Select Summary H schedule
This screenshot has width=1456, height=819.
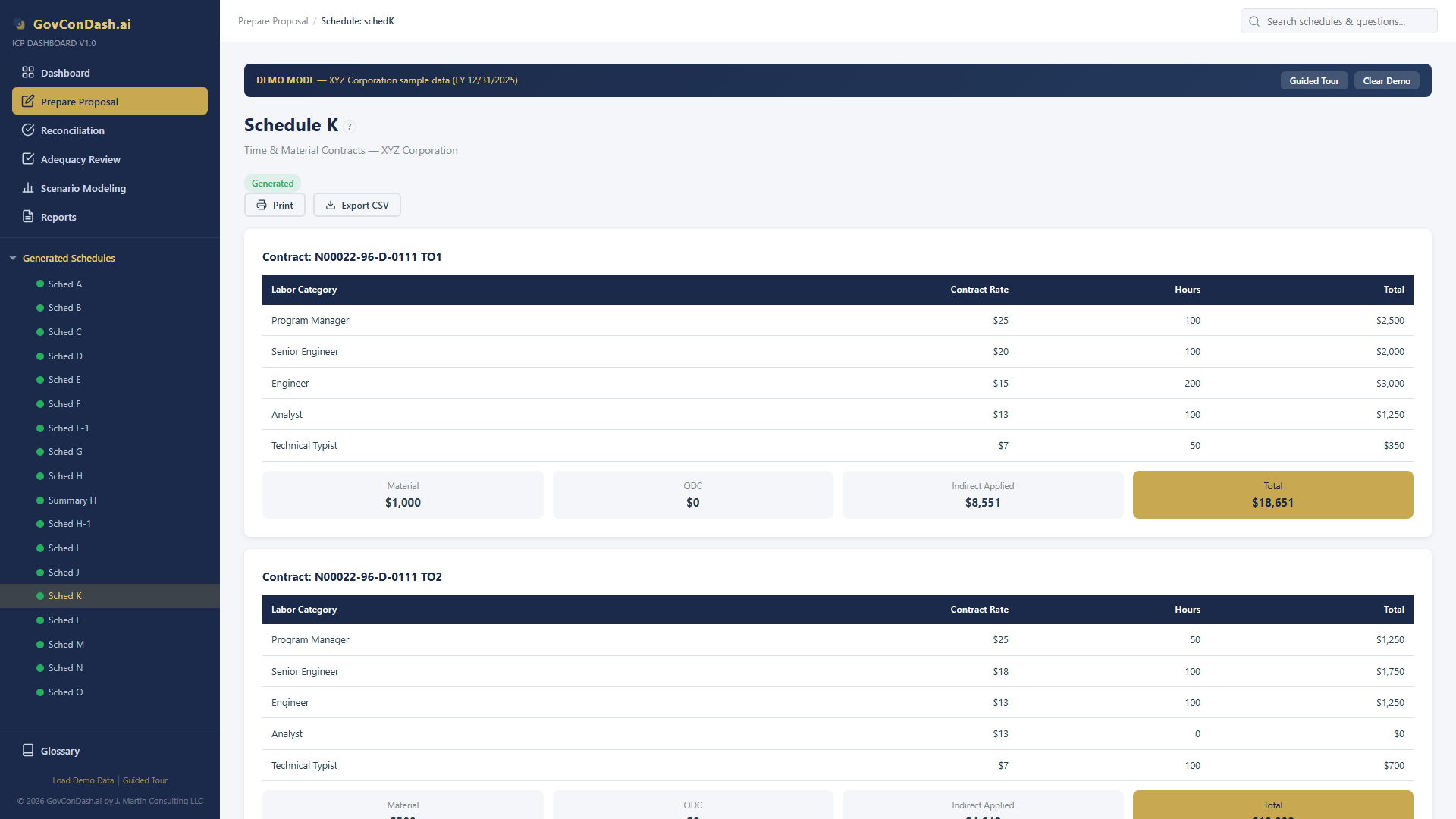[71, 500]
